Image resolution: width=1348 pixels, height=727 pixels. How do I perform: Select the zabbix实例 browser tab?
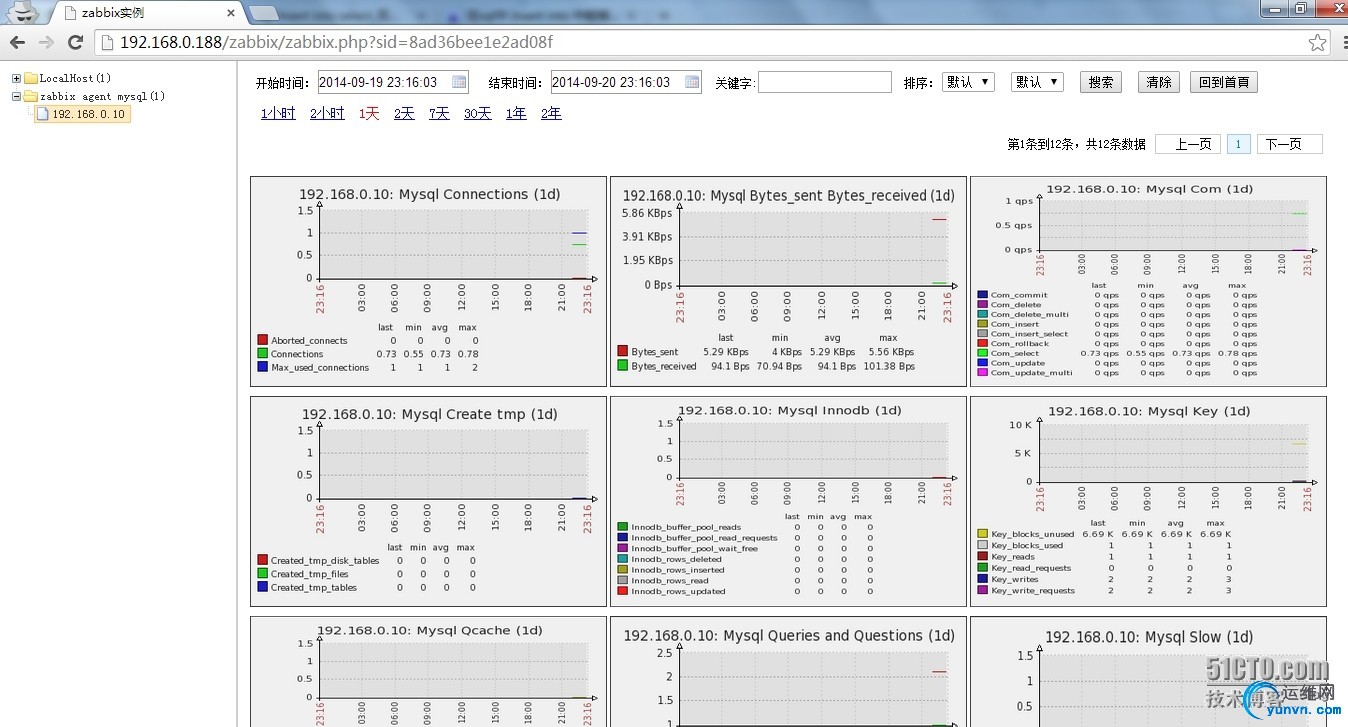[145, 13]
